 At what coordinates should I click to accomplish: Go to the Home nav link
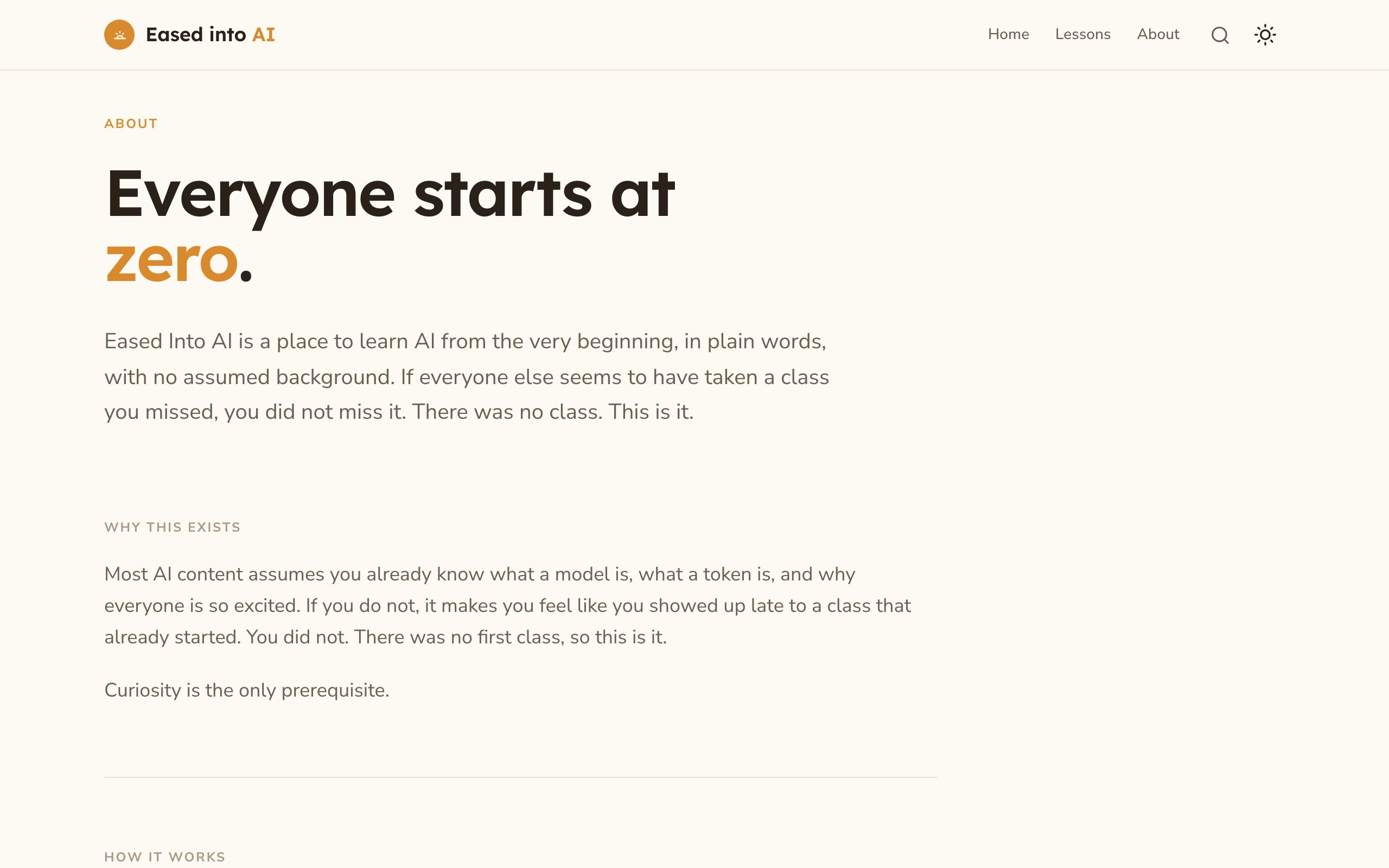pos(1008,34)
